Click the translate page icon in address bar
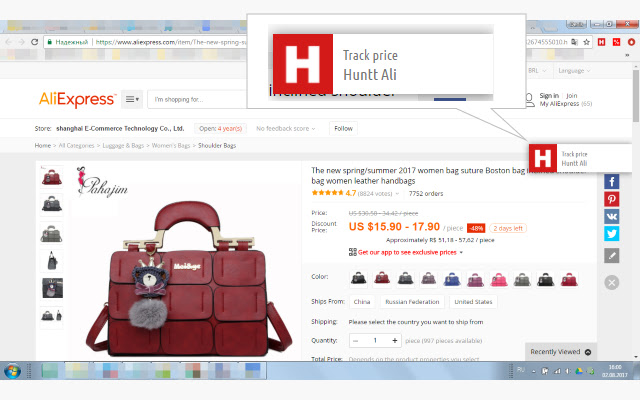This screenshot has height=400, width=640. click(x=574, y=42)
